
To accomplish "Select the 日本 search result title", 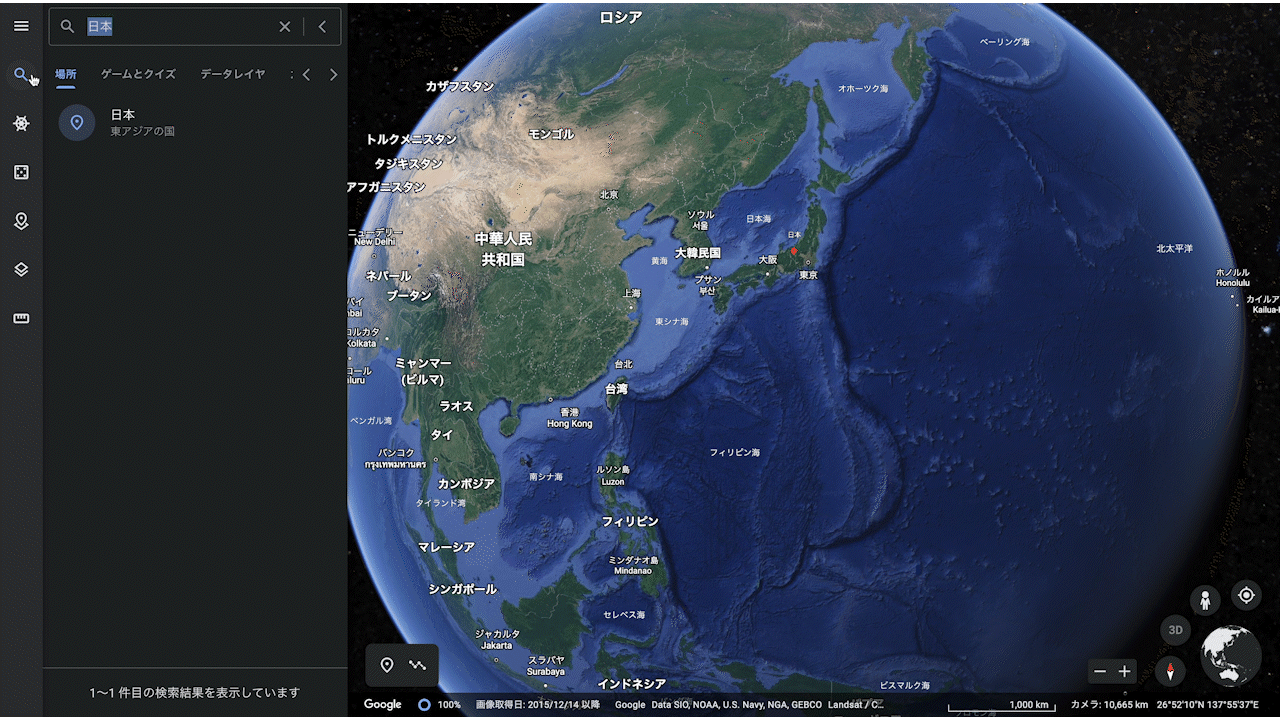I will coord(123,115).
